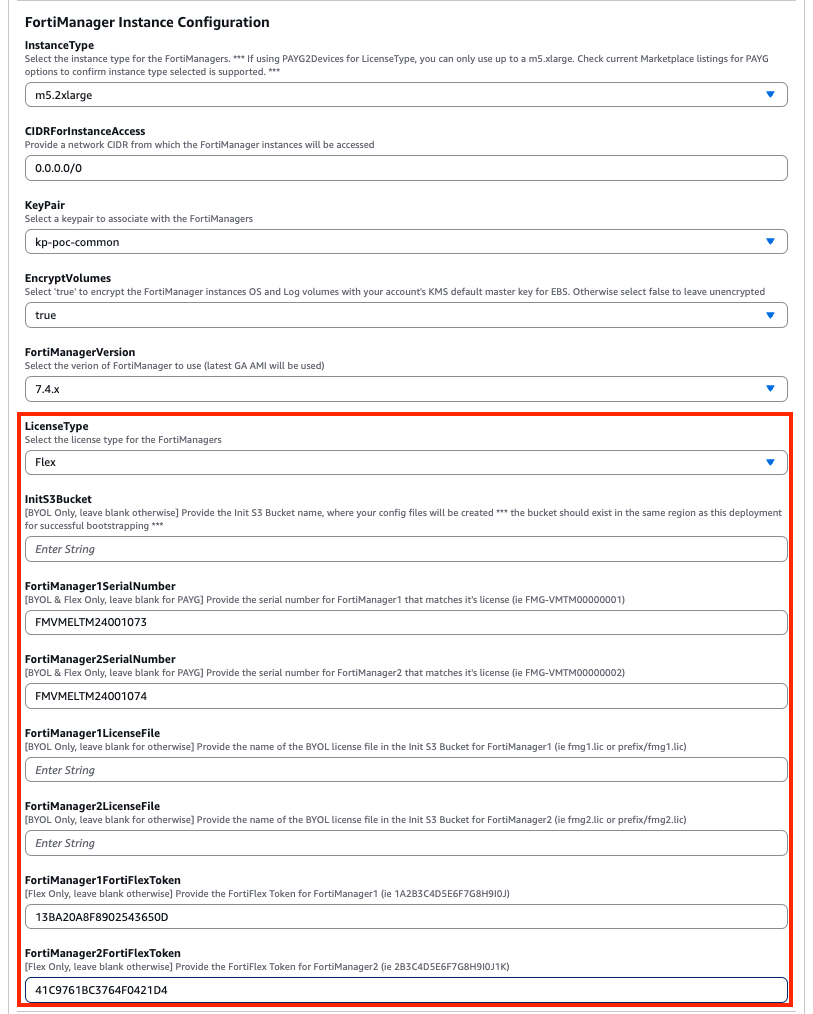The width and height of the screenshot is (813, 1014).
Task: Click the blue arrow on KeyPair dropdown
Action: (x=769, y=241)
